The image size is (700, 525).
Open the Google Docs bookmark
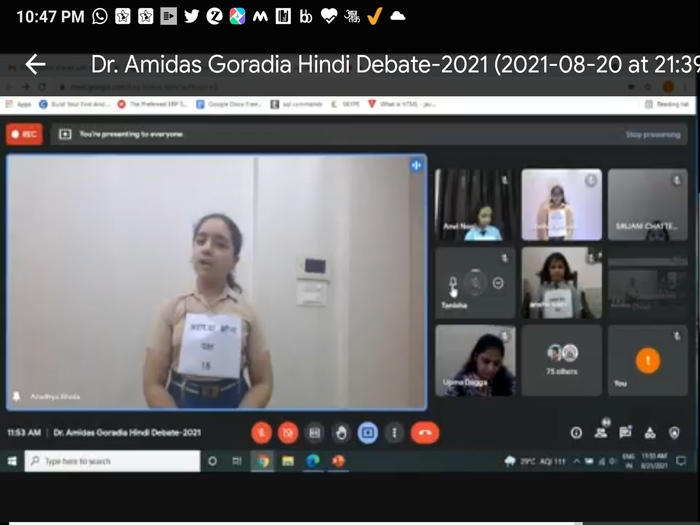pyautogui.click(x=229, y=104)
